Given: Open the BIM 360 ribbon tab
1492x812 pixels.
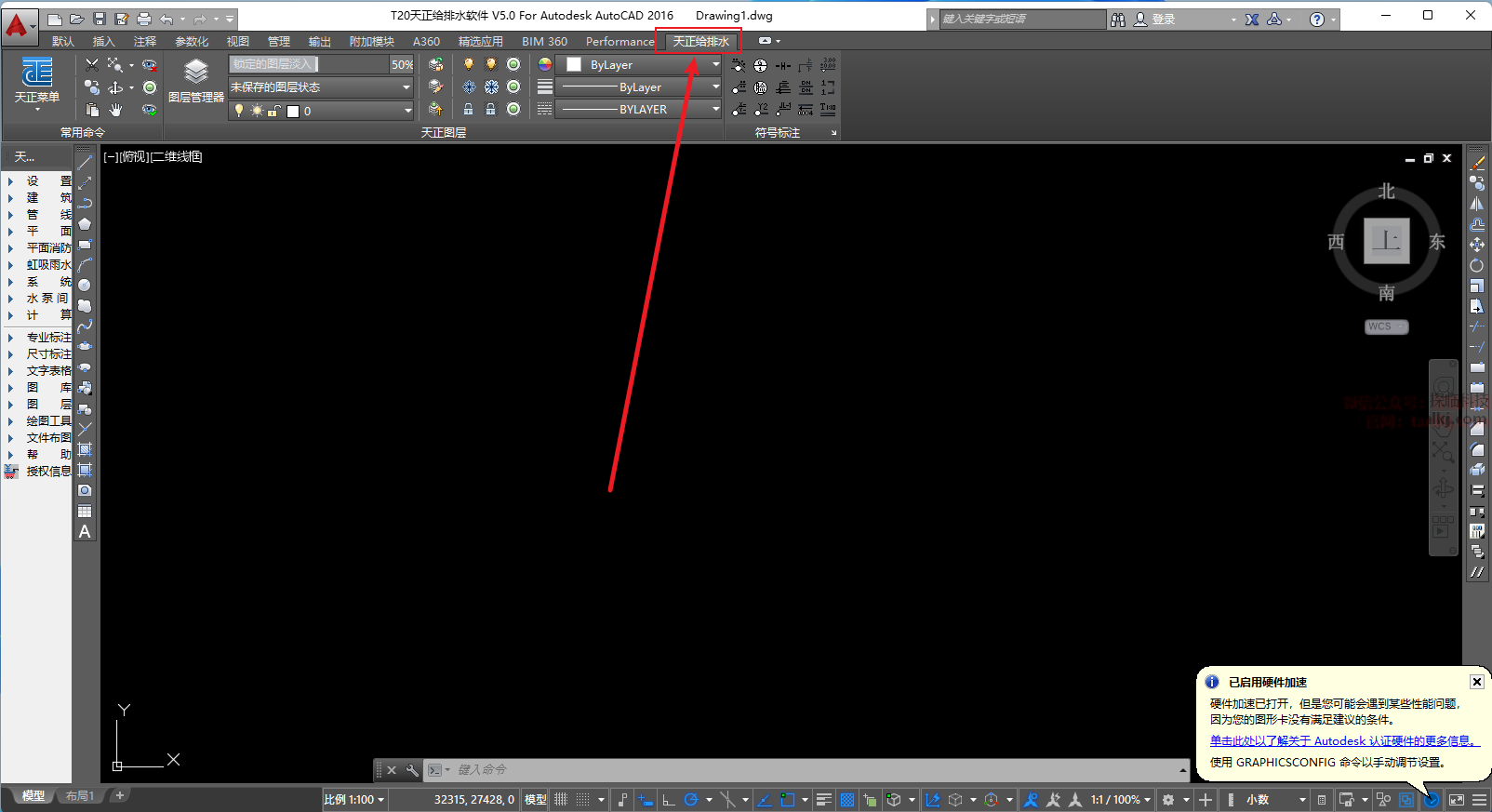Looking at the screenshot, I should [x=544, y=42].
